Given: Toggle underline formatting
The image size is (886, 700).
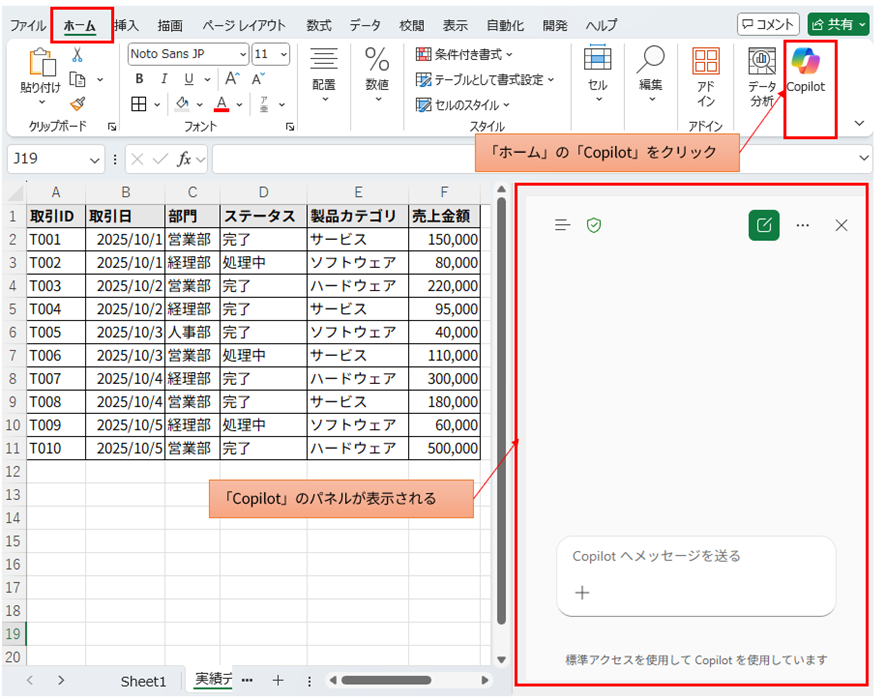Looking at the screenshot, I should [186, 76].
